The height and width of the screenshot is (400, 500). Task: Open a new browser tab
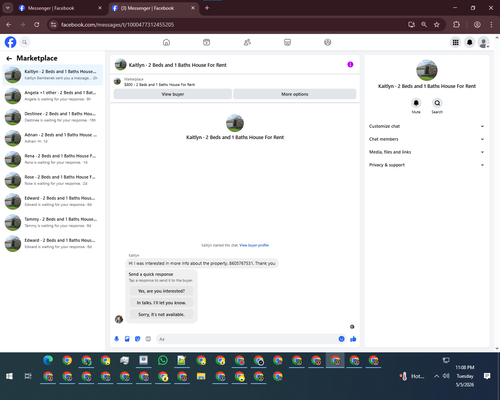(x=207, y=8)
